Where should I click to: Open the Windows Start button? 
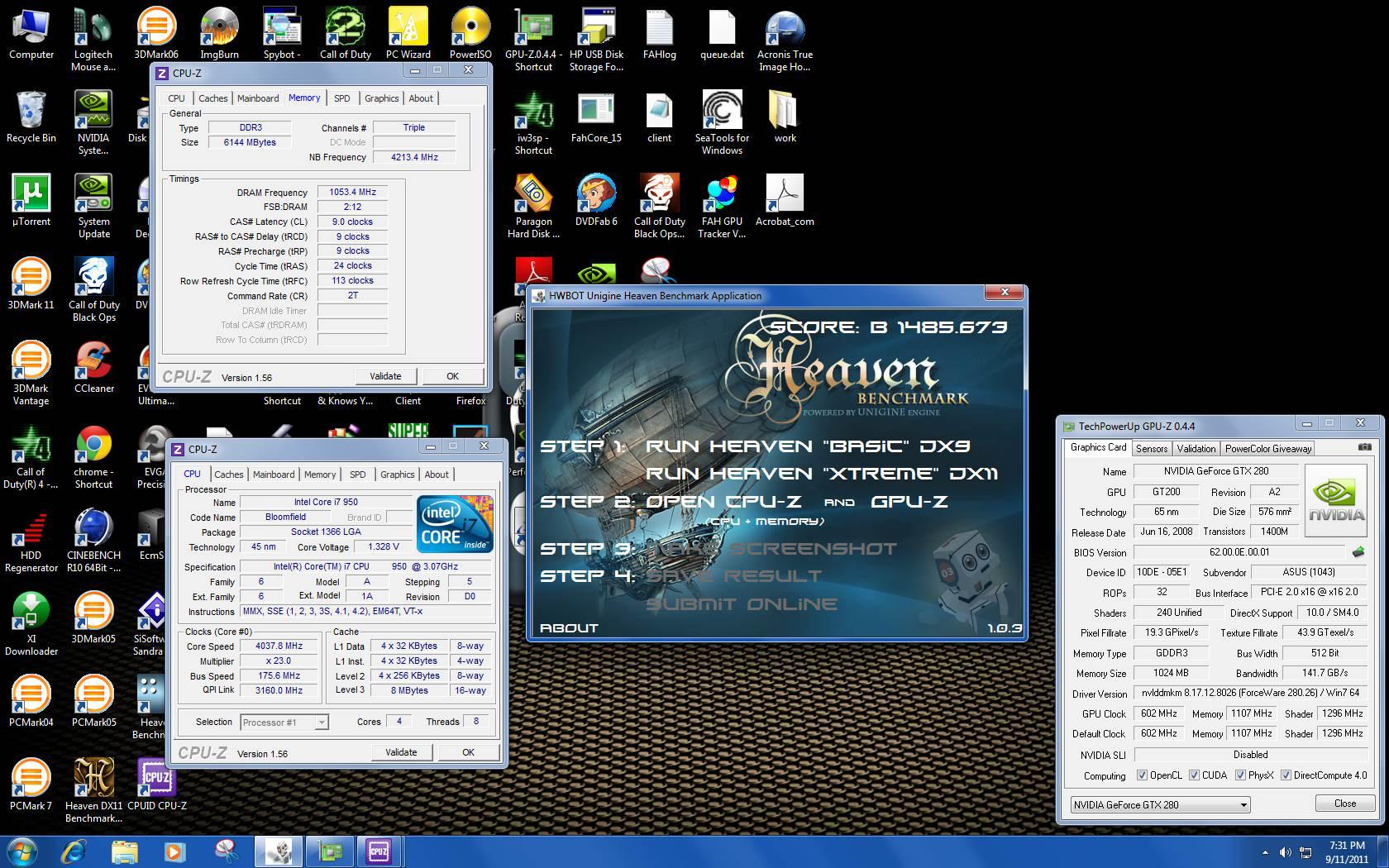point(21,851)
